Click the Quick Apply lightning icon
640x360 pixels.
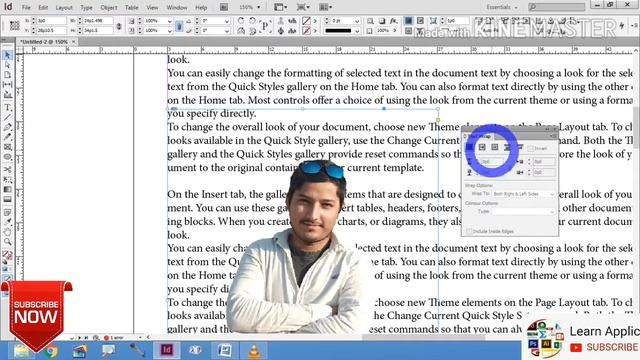(x=622, y=25)
